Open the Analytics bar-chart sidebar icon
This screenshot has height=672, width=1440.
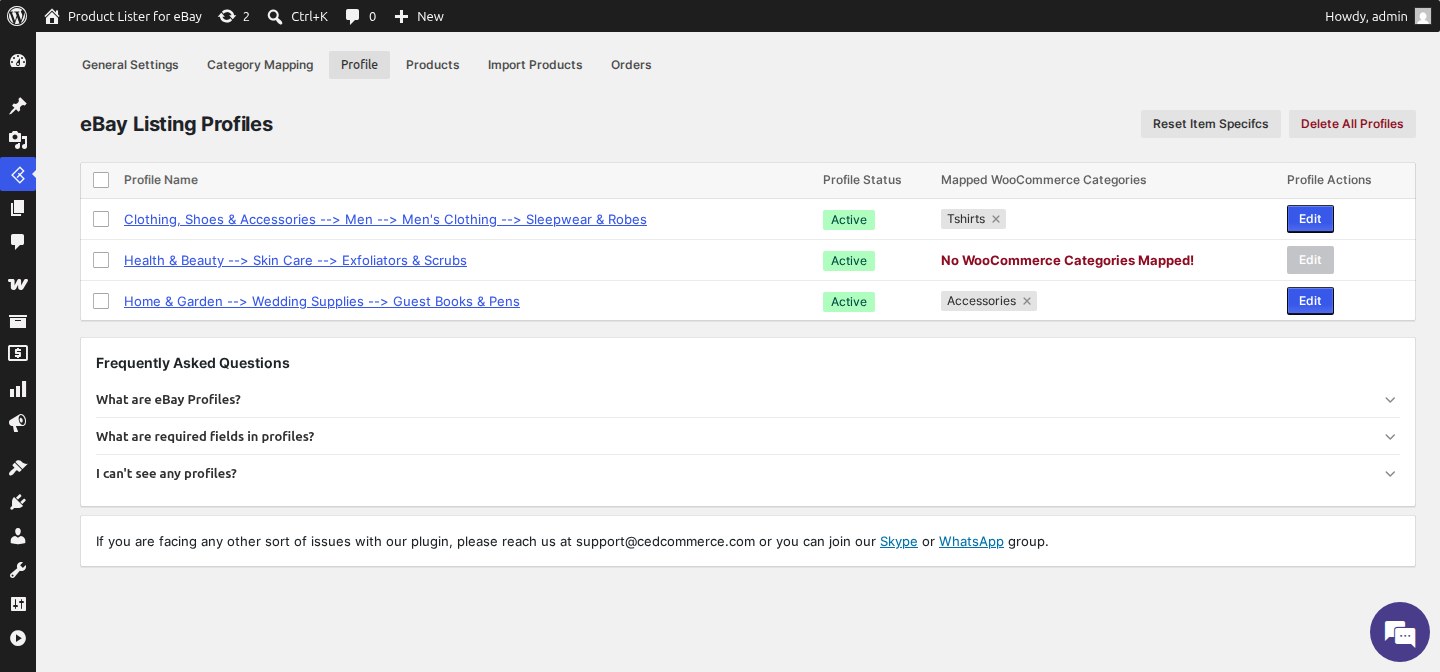click(17, 389)
